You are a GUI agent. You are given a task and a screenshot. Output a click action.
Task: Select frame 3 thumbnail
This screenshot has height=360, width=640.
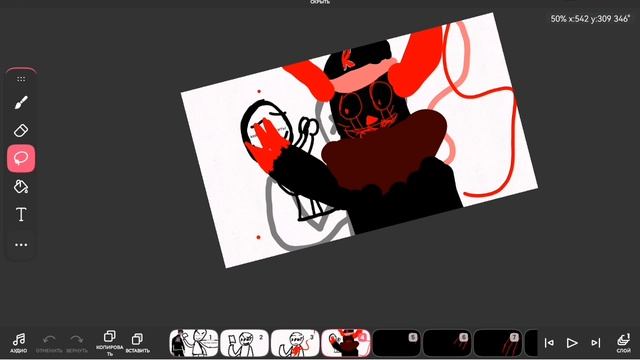click(295, 343)
